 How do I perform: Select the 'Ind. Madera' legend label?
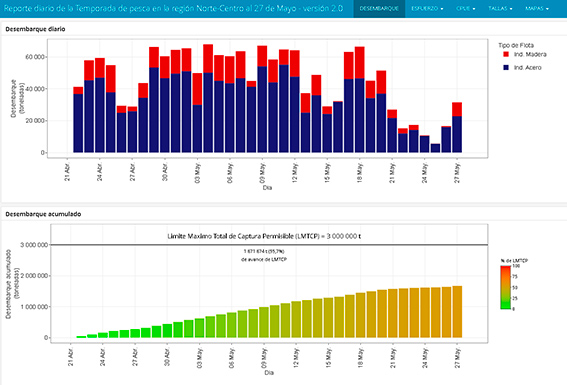coord(530,55)
